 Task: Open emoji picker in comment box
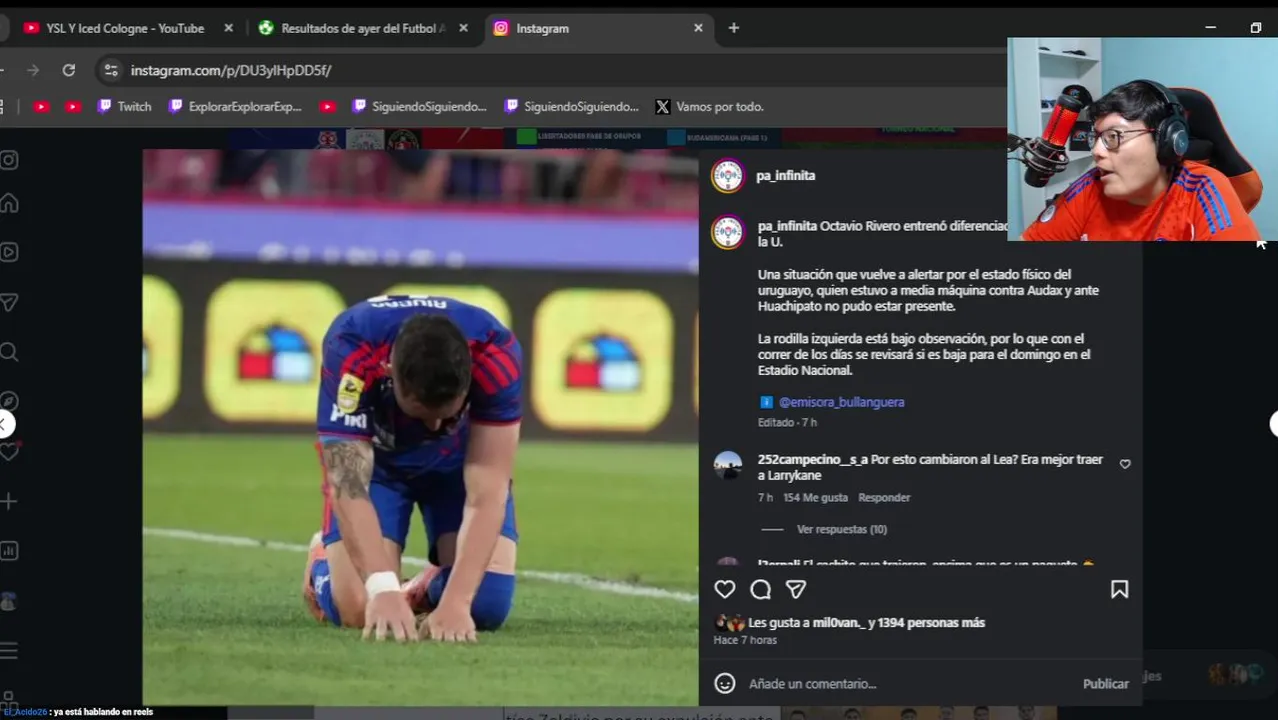pyautogui.click(x=725, y=683)
